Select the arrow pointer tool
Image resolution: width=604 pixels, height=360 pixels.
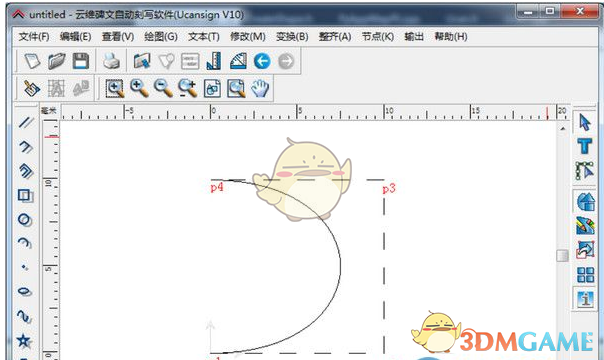point(585,123)
